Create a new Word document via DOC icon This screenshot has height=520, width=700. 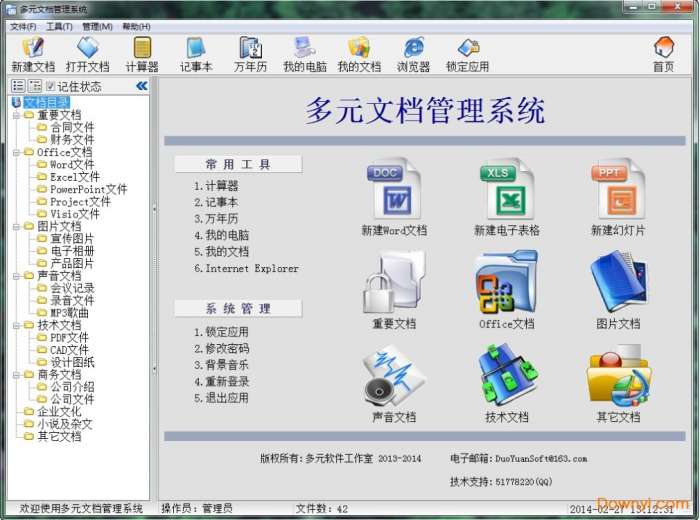pyautogui.click(x=394, y=197)
